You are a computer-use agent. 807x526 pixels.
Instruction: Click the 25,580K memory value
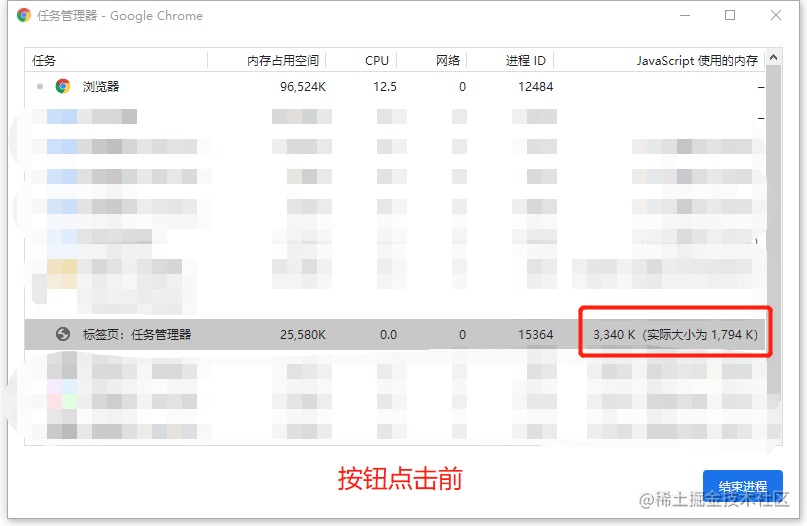[303, 335]
